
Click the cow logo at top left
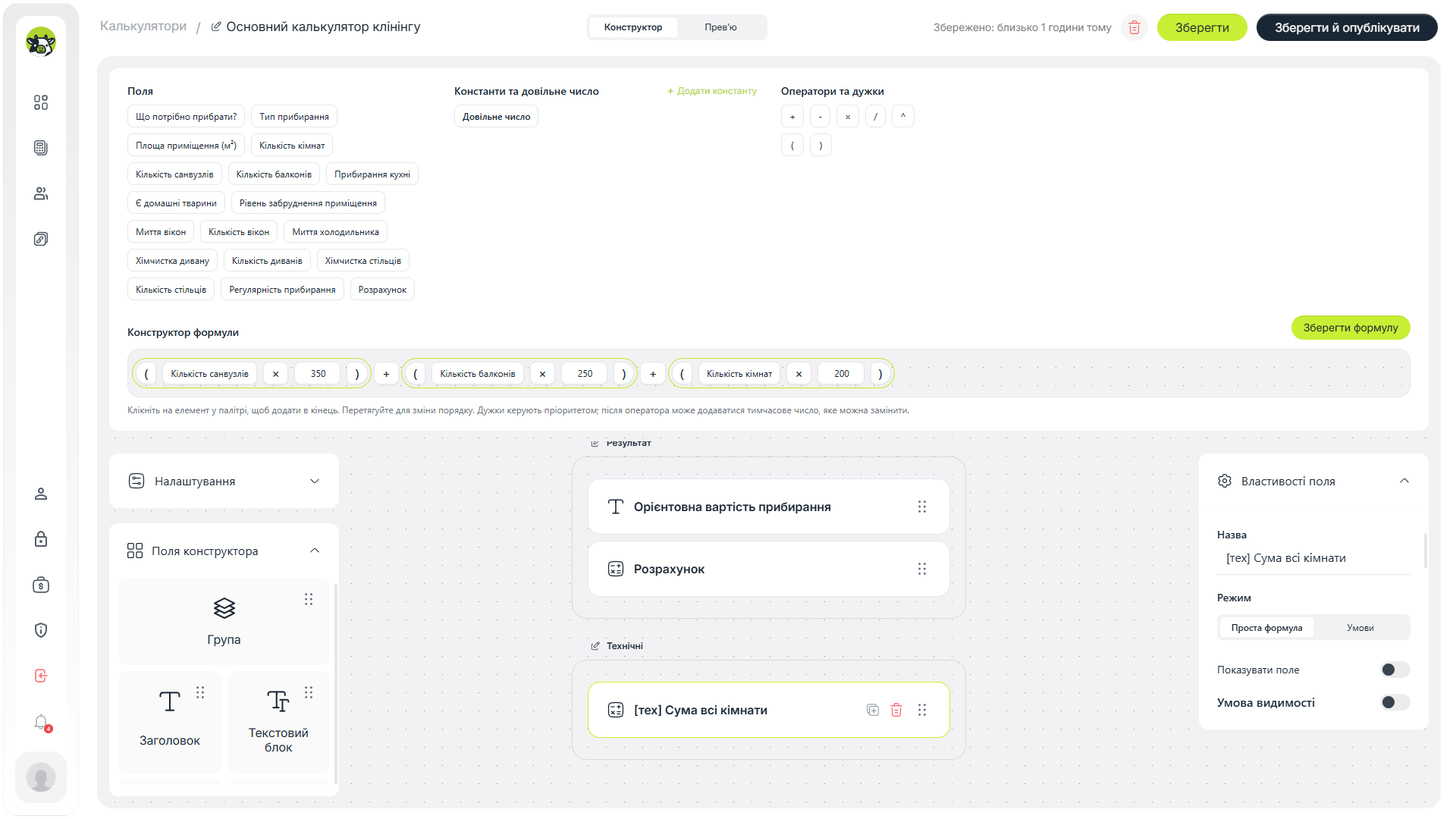[41, 42]
